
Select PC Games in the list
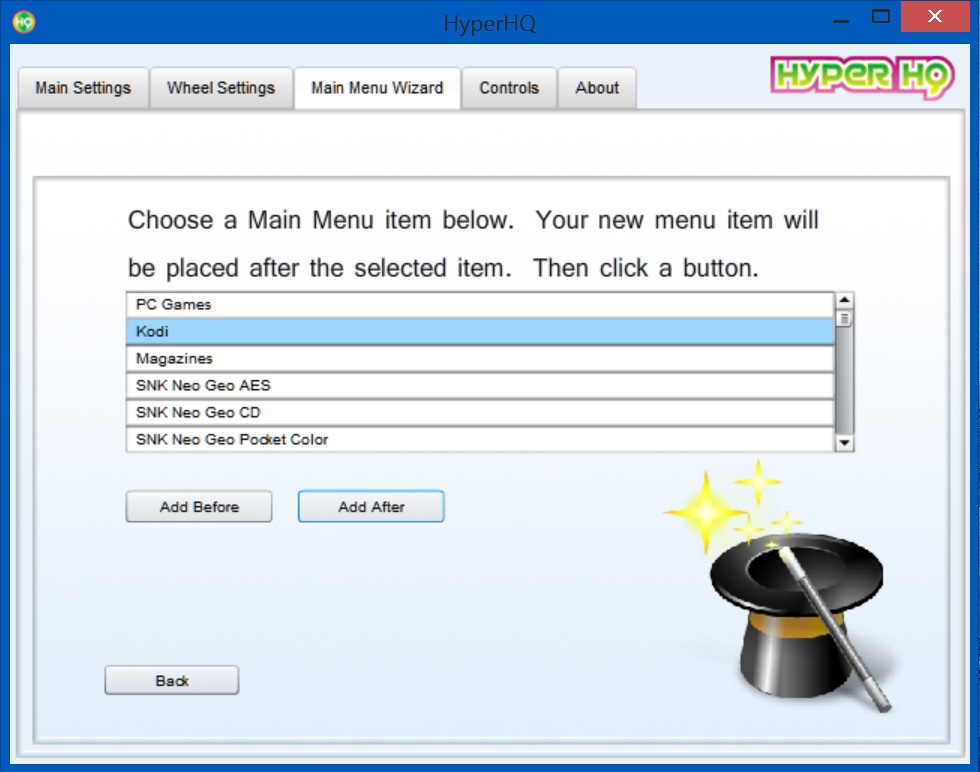click(480, 305)
